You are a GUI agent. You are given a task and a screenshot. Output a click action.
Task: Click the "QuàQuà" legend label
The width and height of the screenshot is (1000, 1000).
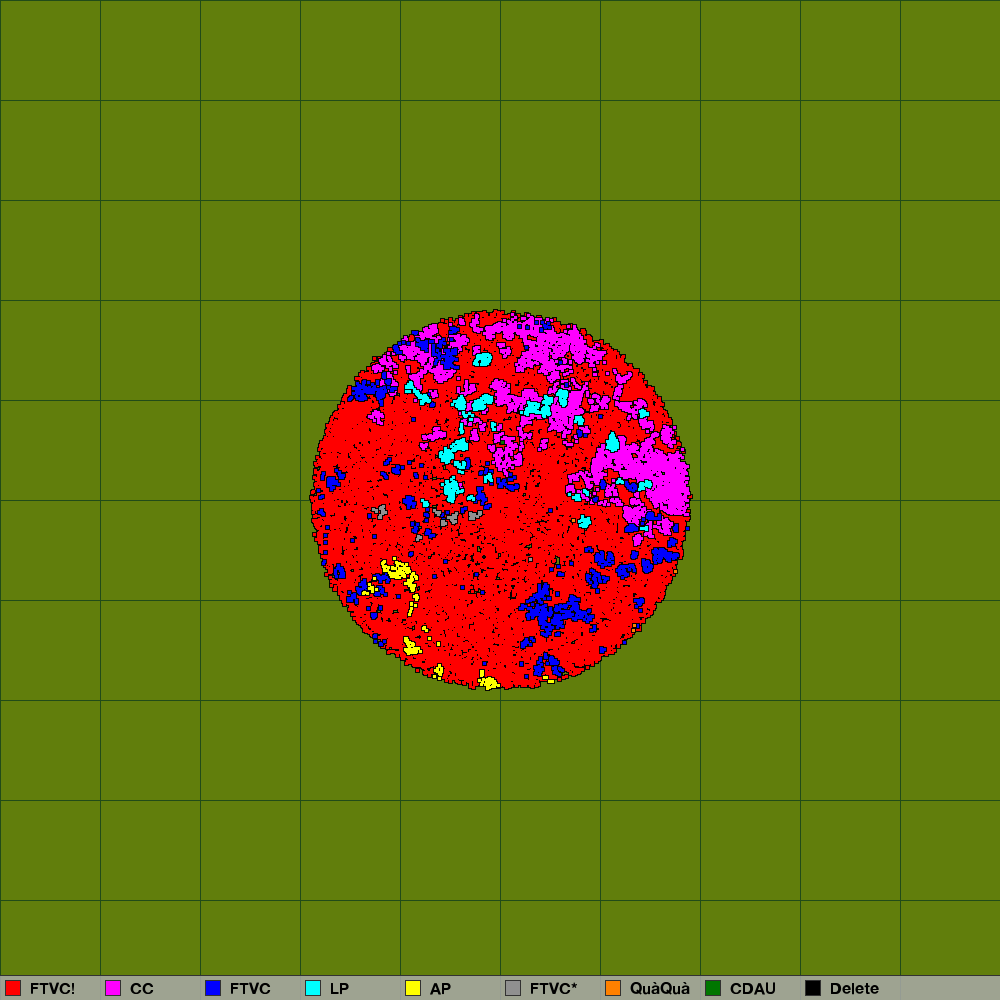pyautogui.click(x=660, y=988)
